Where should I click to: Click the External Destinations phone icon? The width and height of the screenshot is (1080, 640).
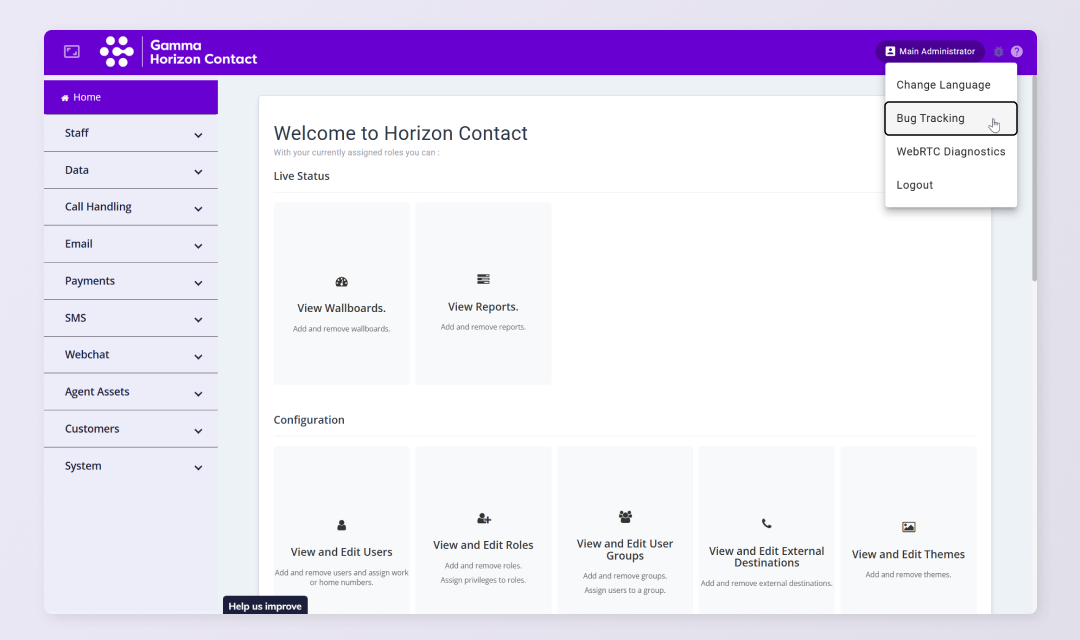click(x=766, y=523)
